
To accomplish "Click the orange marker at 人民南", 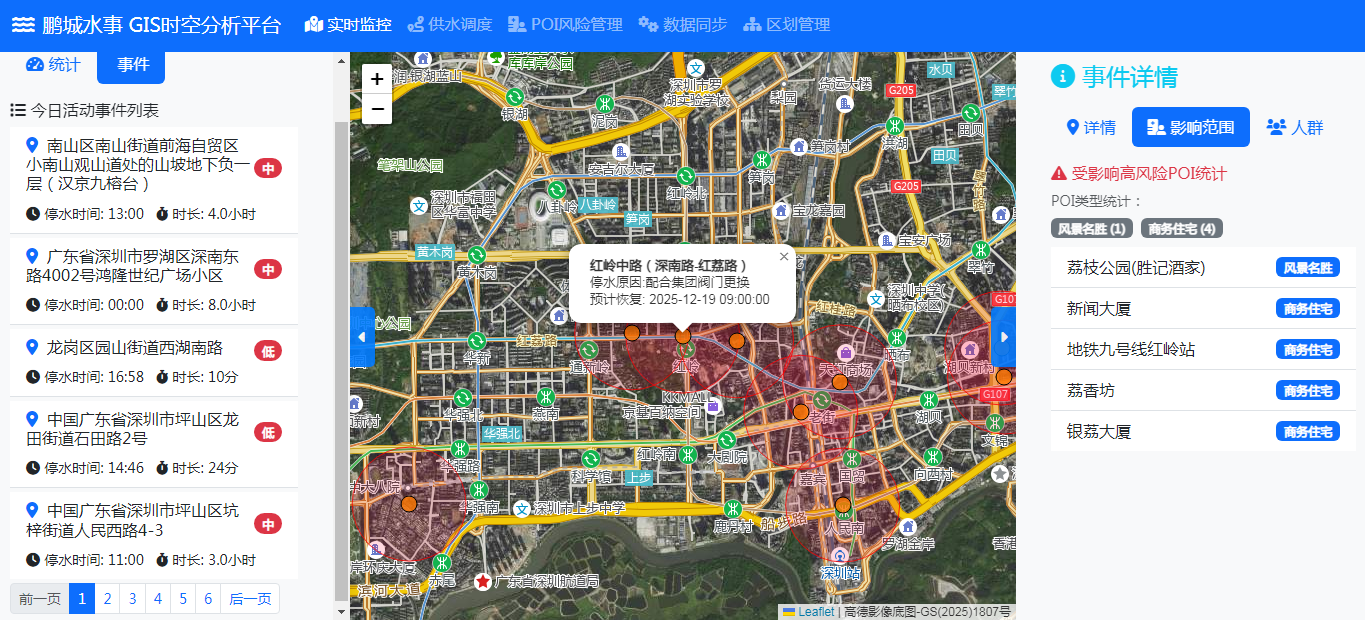I will point(843,505).
